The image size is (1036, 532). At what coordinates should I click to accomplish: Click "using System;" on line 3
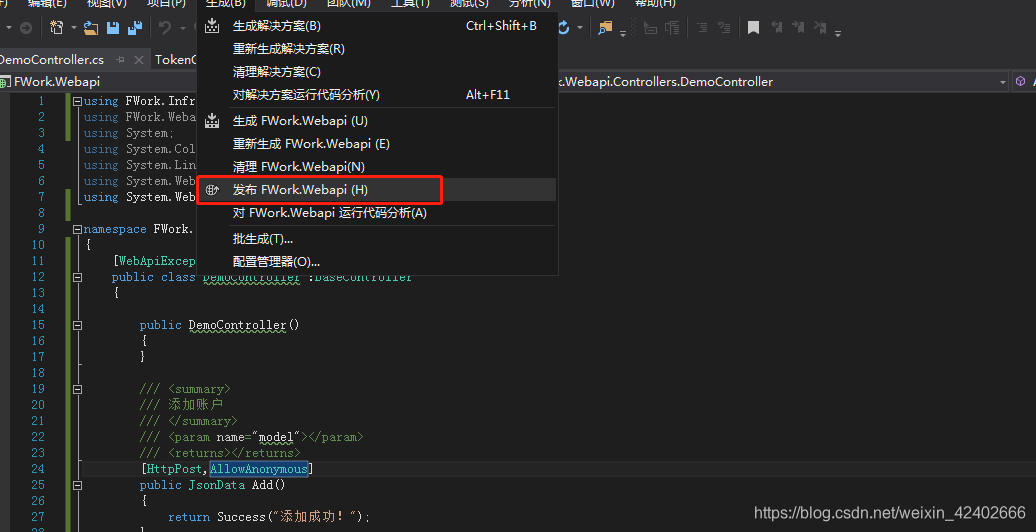pyautogui.click(x=129, y=133)
